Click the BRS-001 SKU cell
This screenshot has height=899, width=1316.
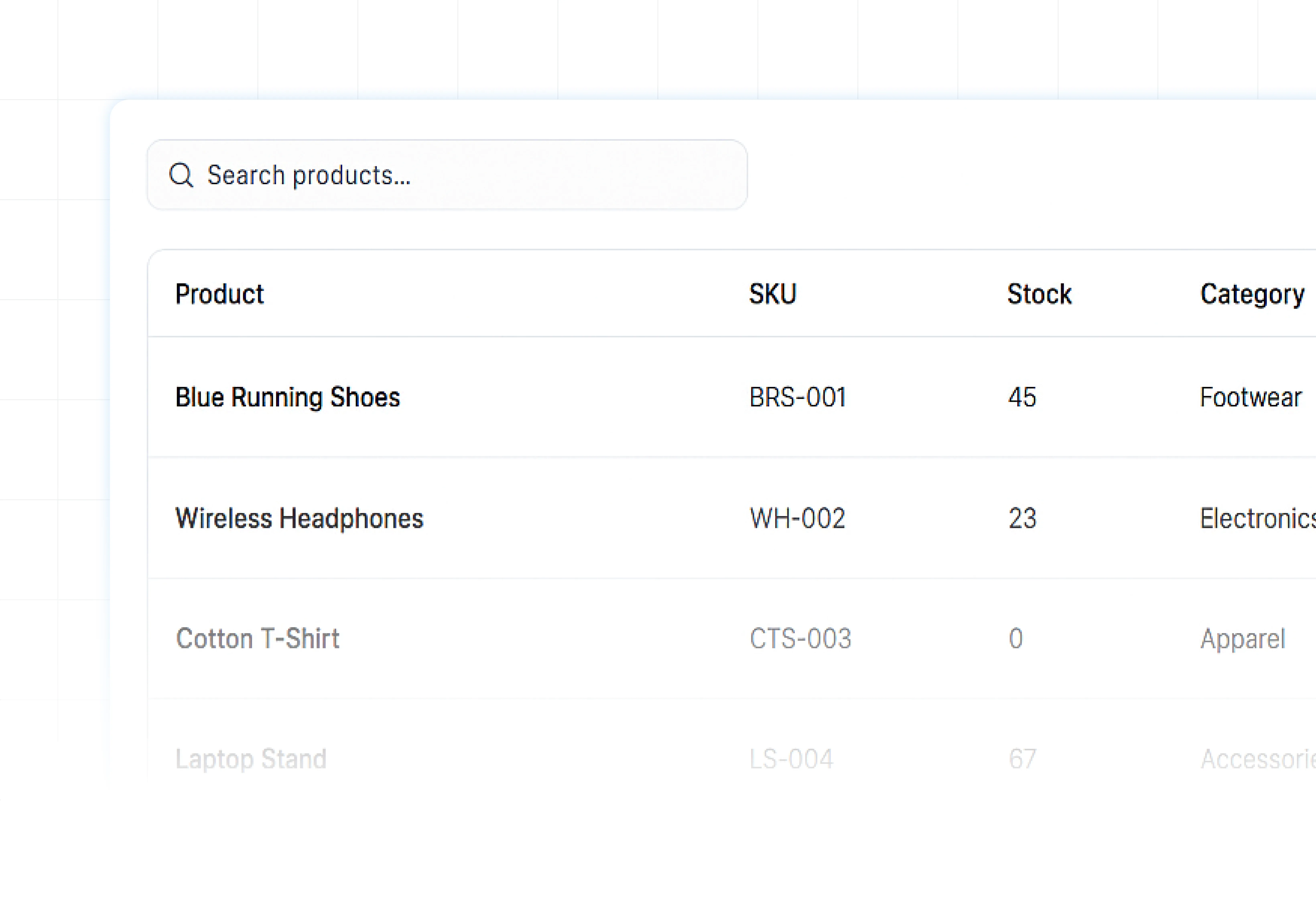point(797,397)
